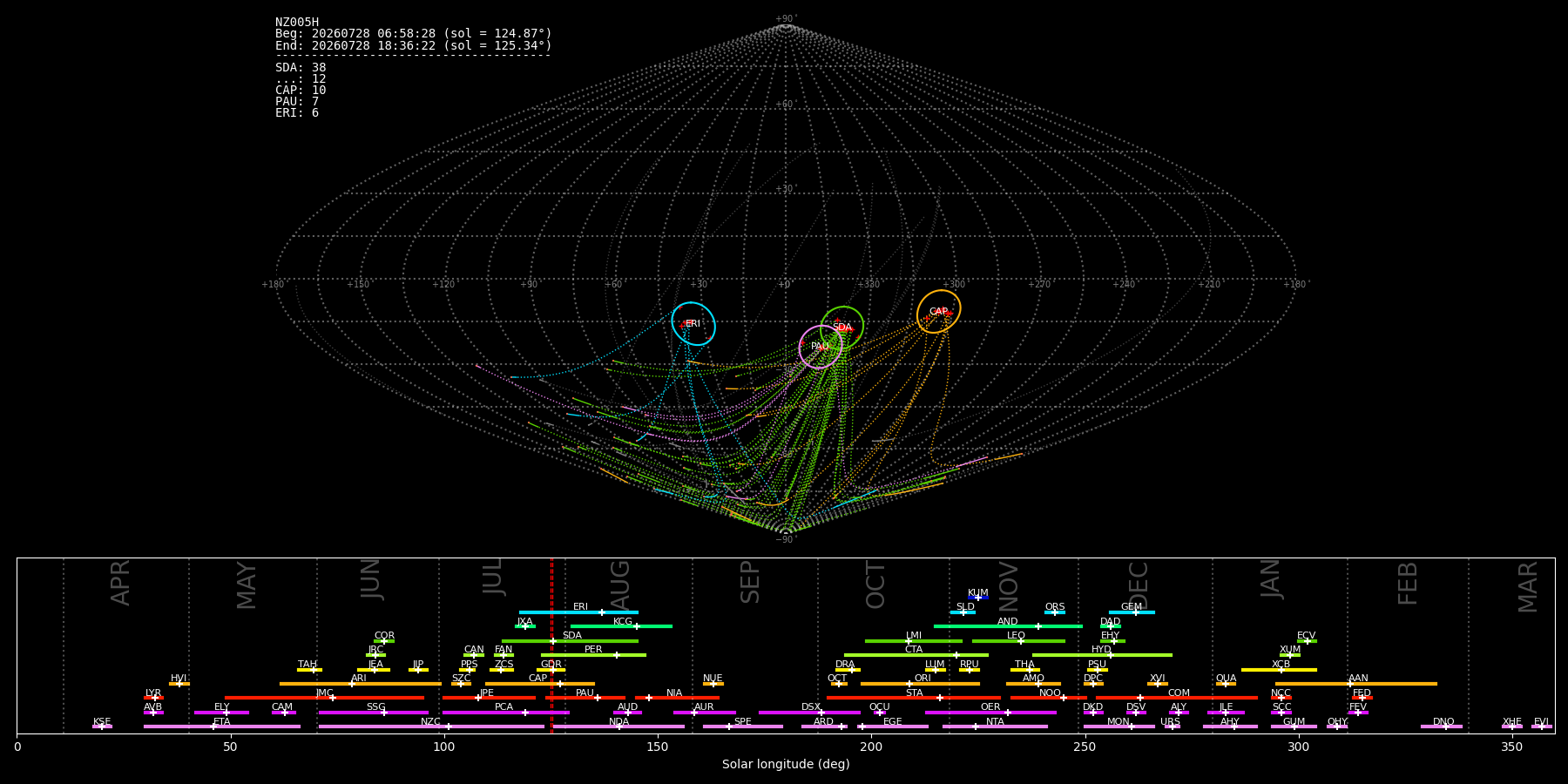Click the Solar longitude axis label
This screenshot has height=784, width=1568.
pyautogui.click(x=786, y=764)
